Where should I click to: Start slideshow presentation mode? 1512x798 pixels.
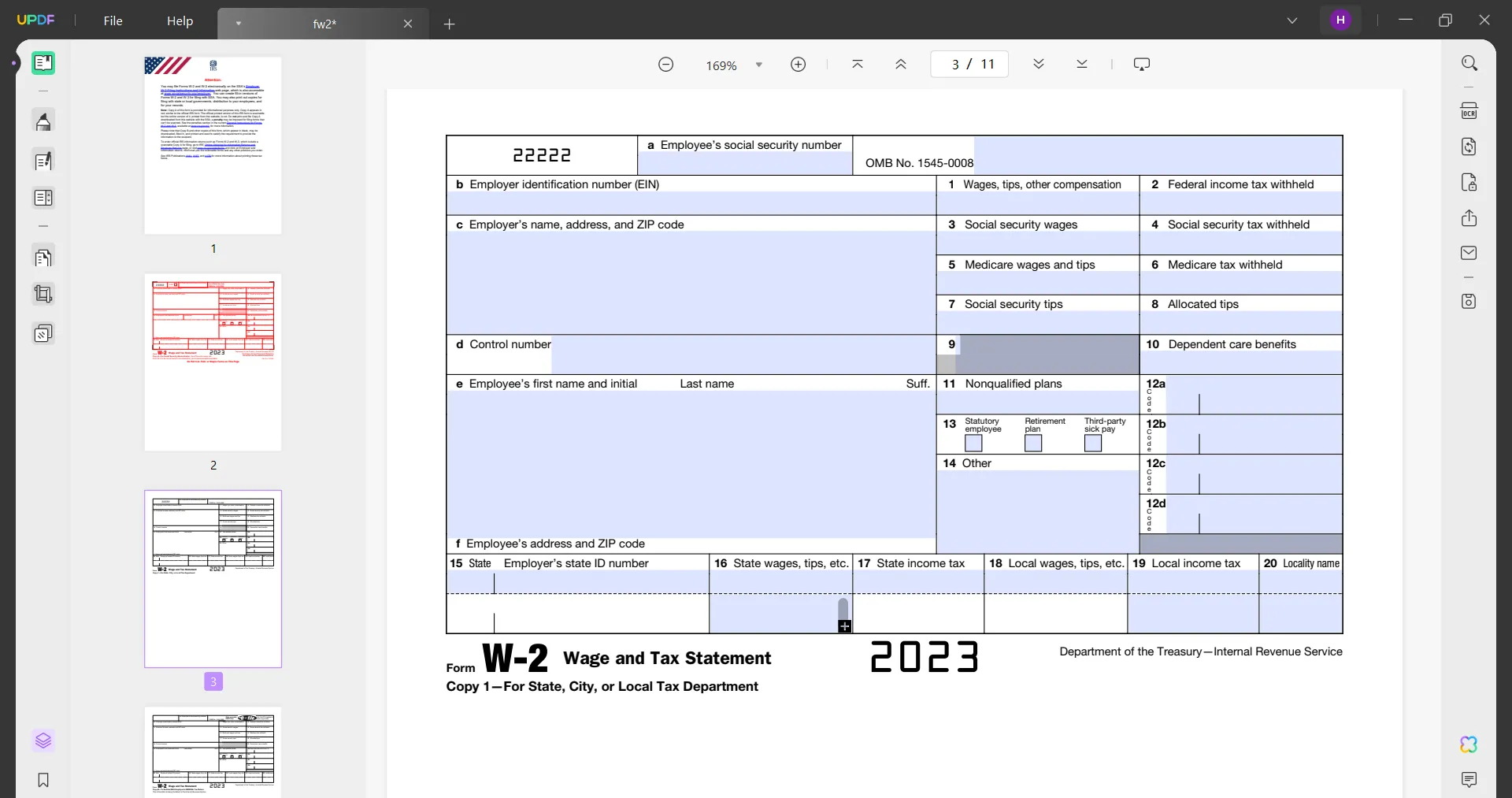click(1141, 65)
